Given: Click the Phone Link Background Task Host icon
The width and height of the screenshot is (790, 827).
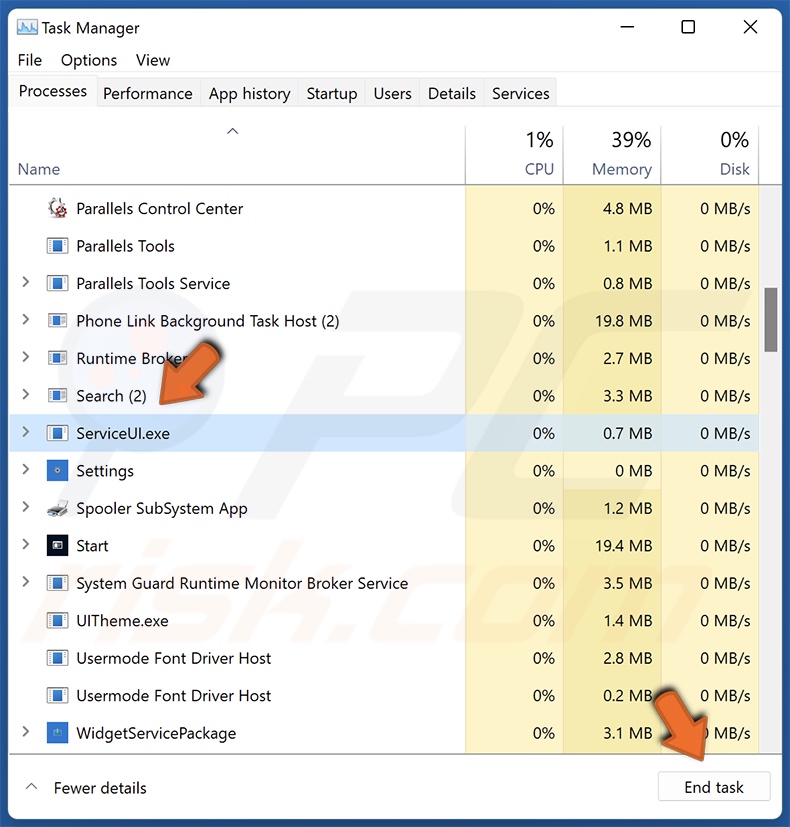Looking at the screenshot, I should 57,321.
